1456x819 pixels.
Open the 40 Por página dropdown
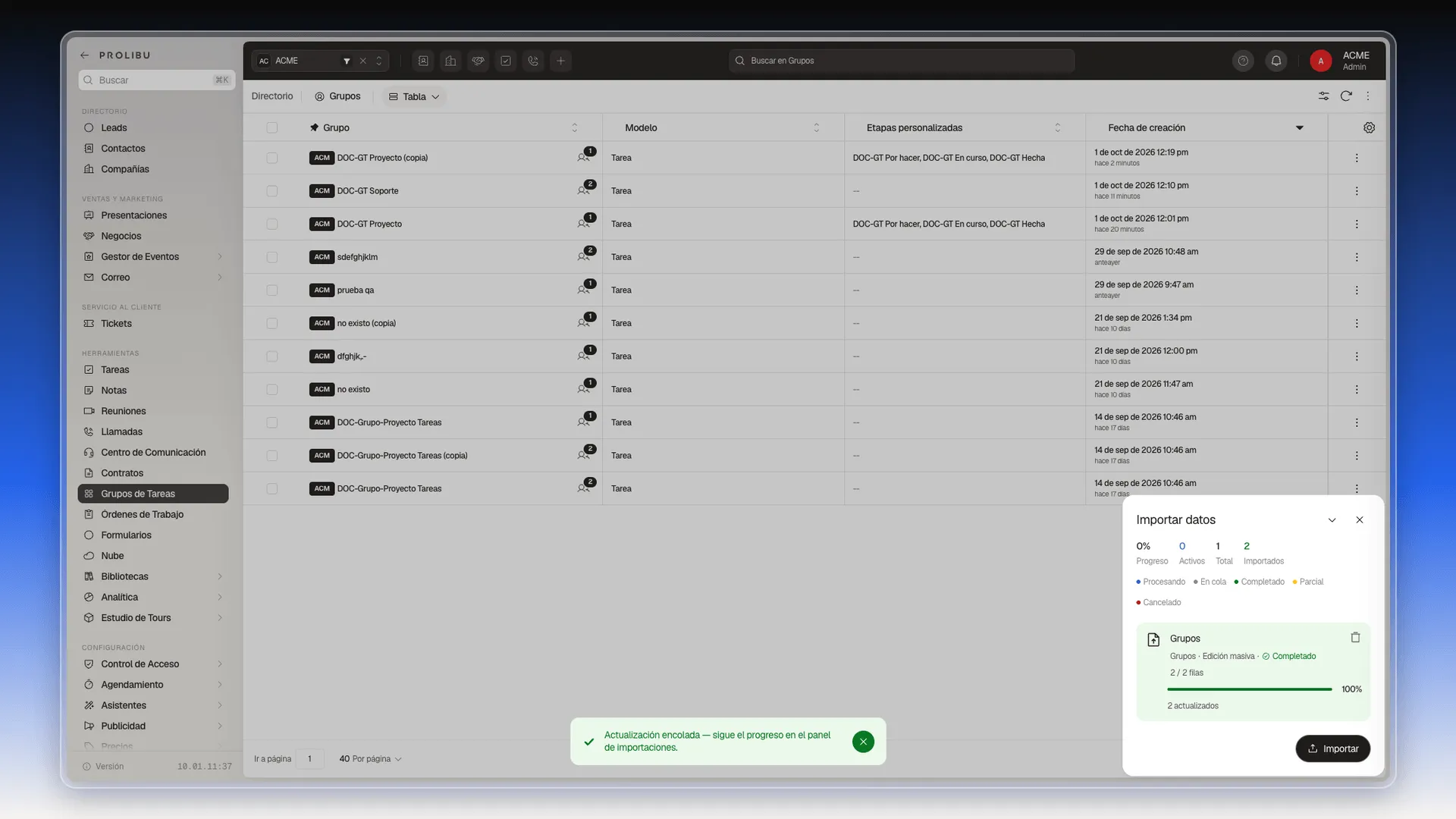tap(370, 759)
